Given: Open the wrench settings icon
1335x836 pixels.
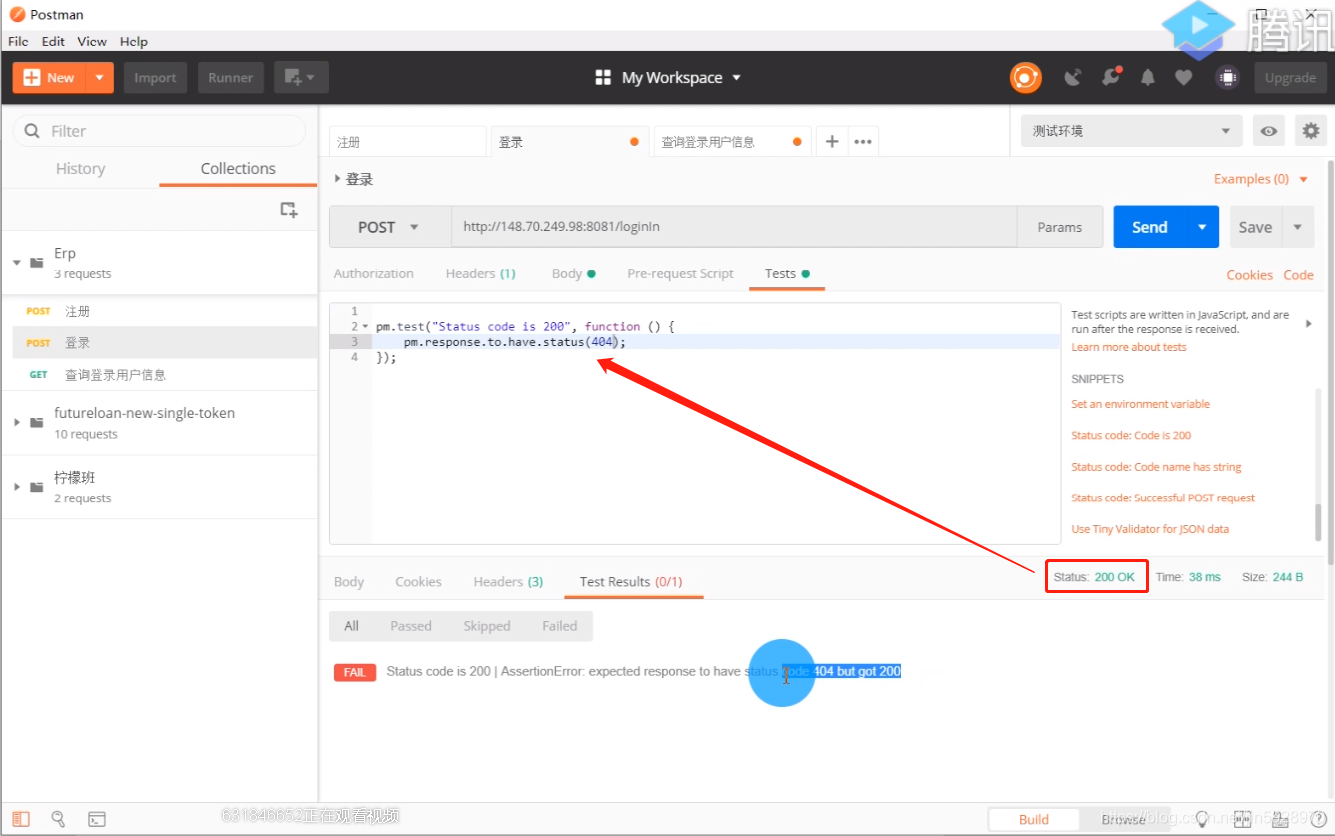Looking at the screenshot, I should tap(1110, 78).
